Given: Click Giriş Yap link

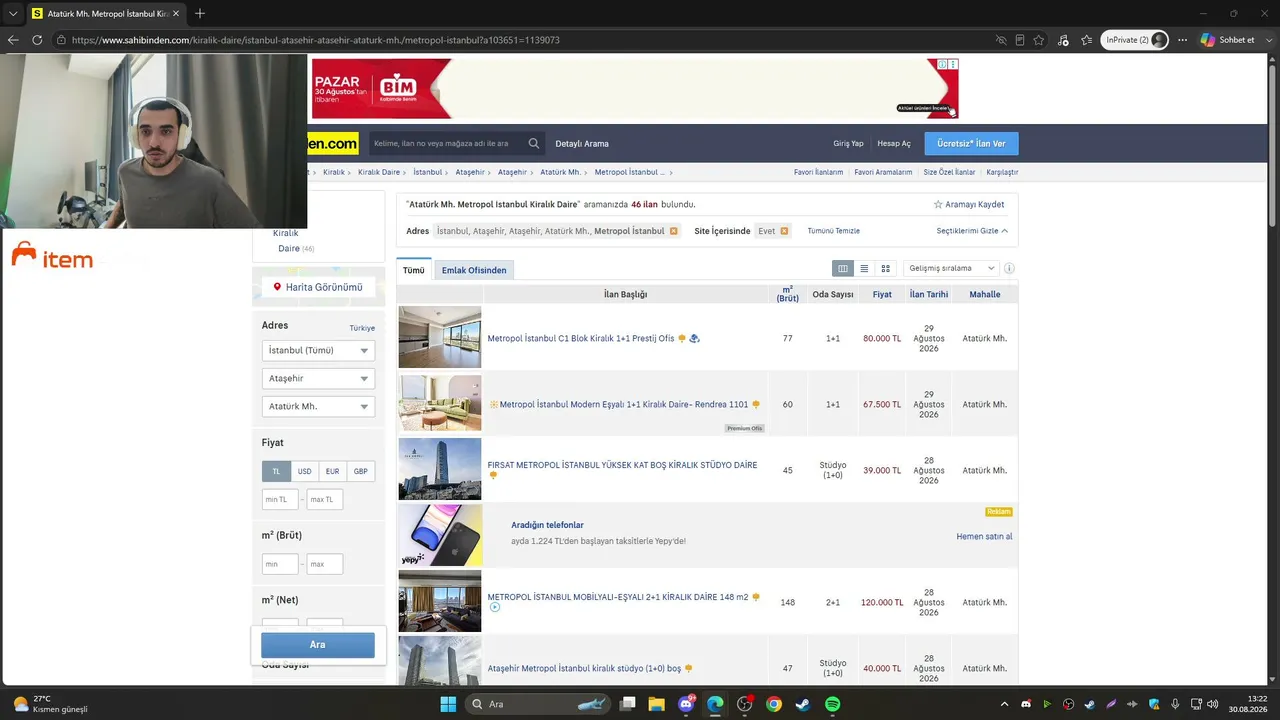Looking at the screenshot, I should (848, 144).
